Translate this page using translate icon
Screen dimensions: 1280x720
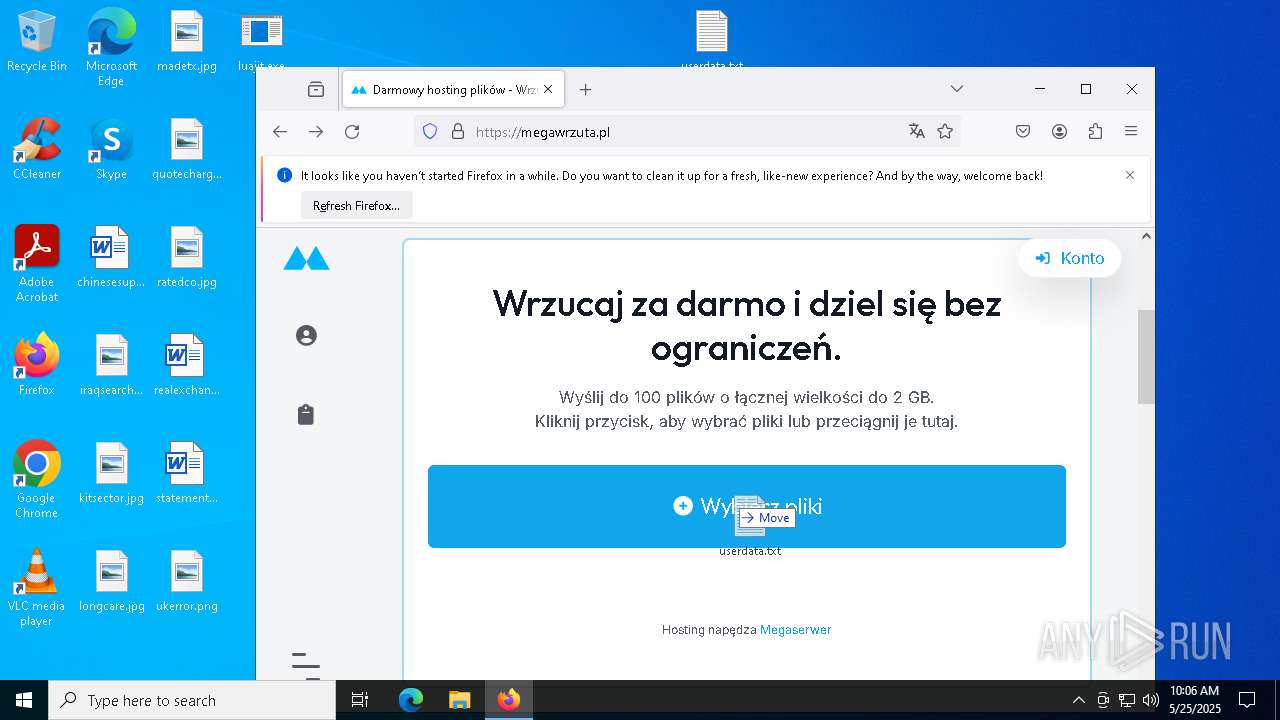pos(916,131)
